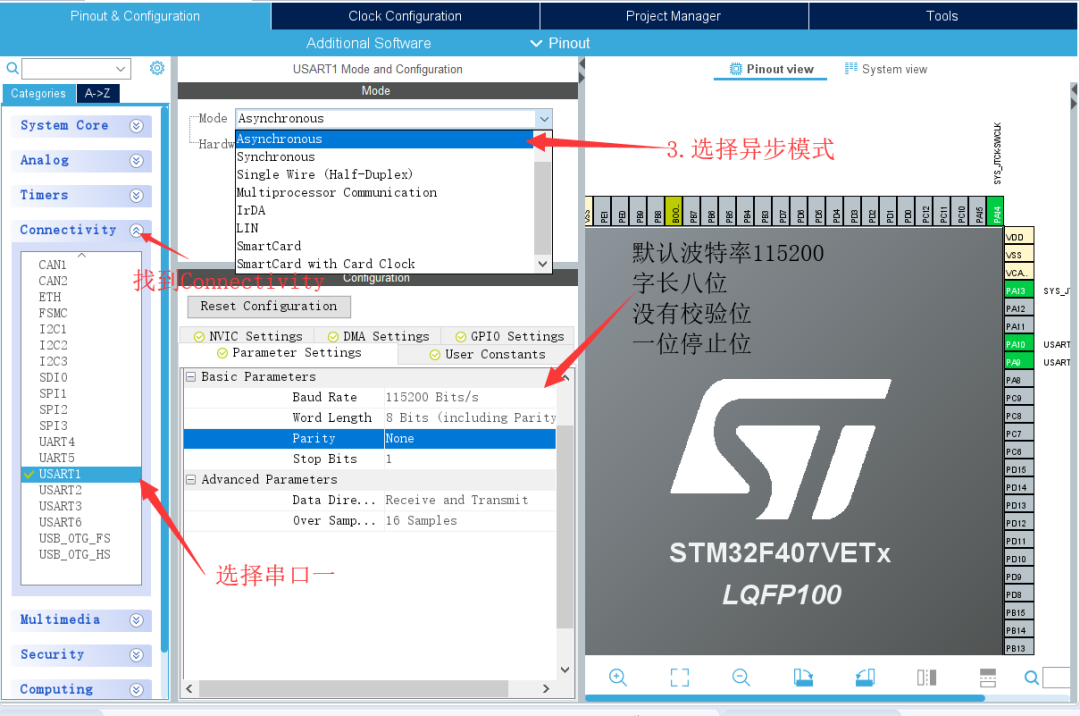Open the GPIO Settings tab
Image resolution: width=1080 pixels, height=716 pixels.
point(509,336)
